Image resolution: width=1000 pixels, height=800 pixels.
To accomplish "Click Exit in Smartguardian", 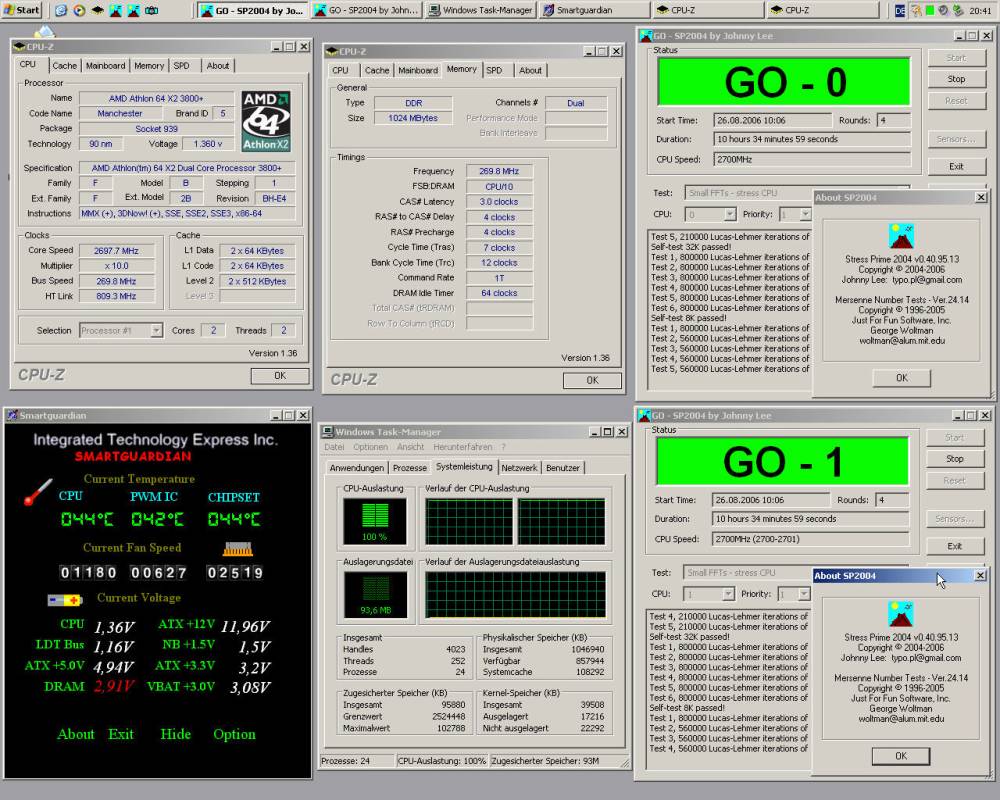I will (121, 734).
